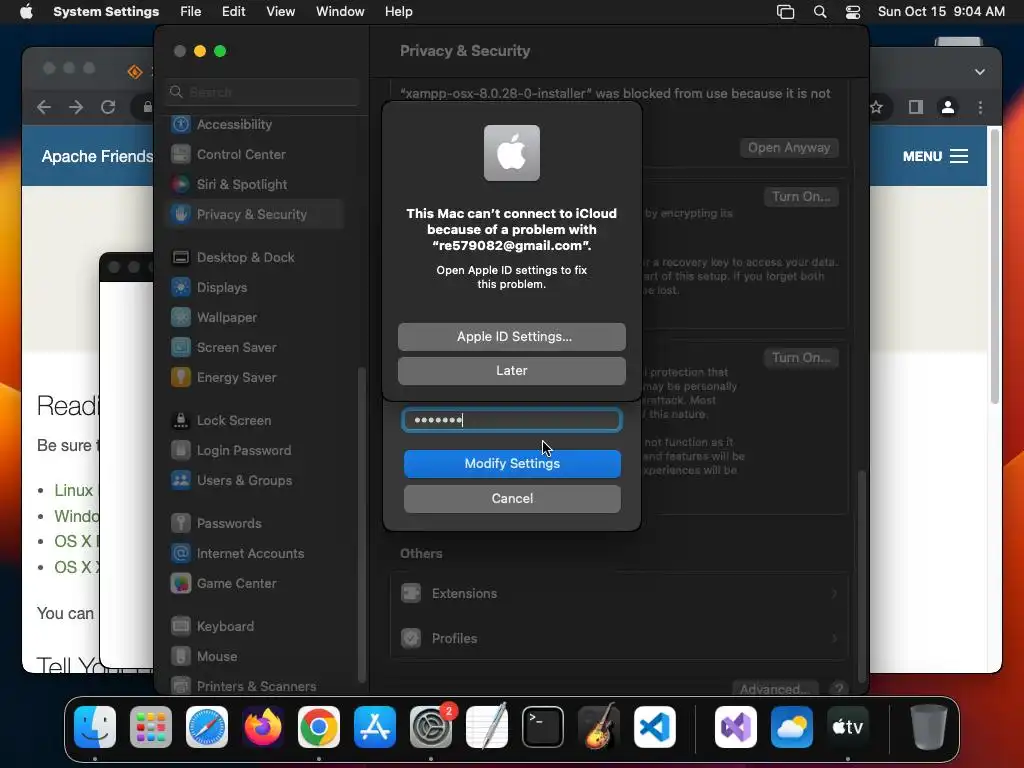This screenshot has height=768, width=1024.
Task: Click the Open Anyway button
Action: (x=789, y=148)
